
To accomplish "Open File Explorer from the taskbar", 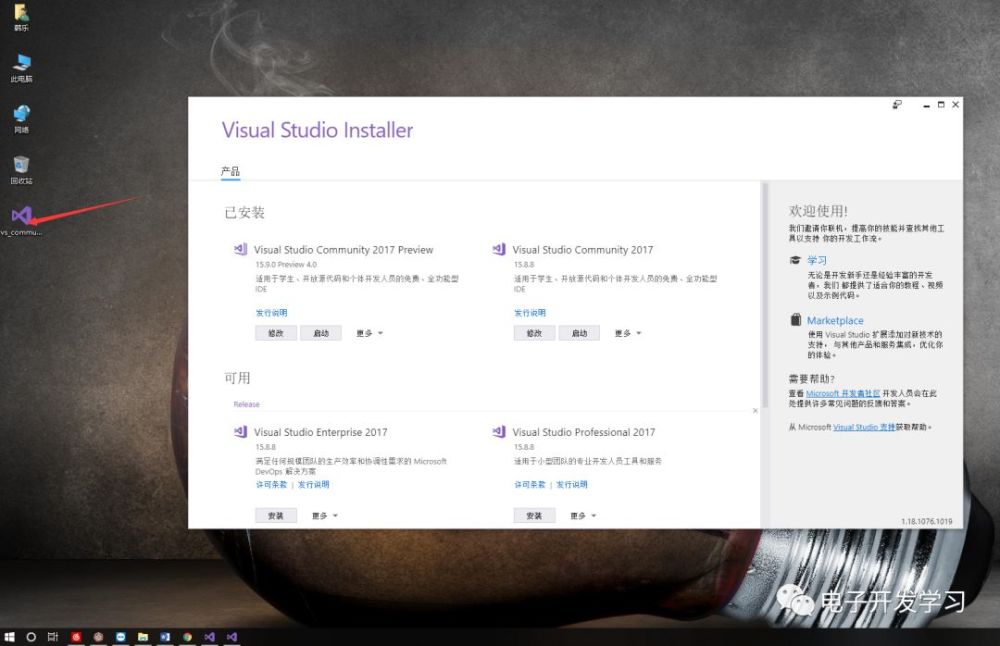I will pos(143,636).
